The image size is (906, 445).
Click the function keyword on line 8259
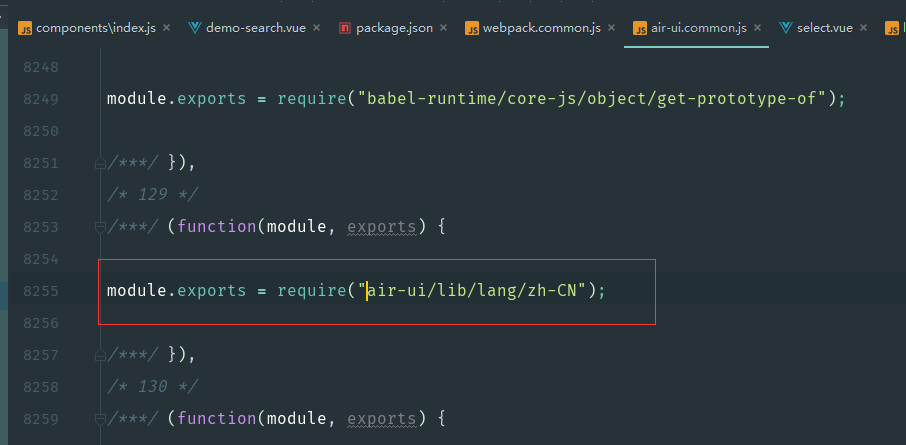[x=217, y=418]
